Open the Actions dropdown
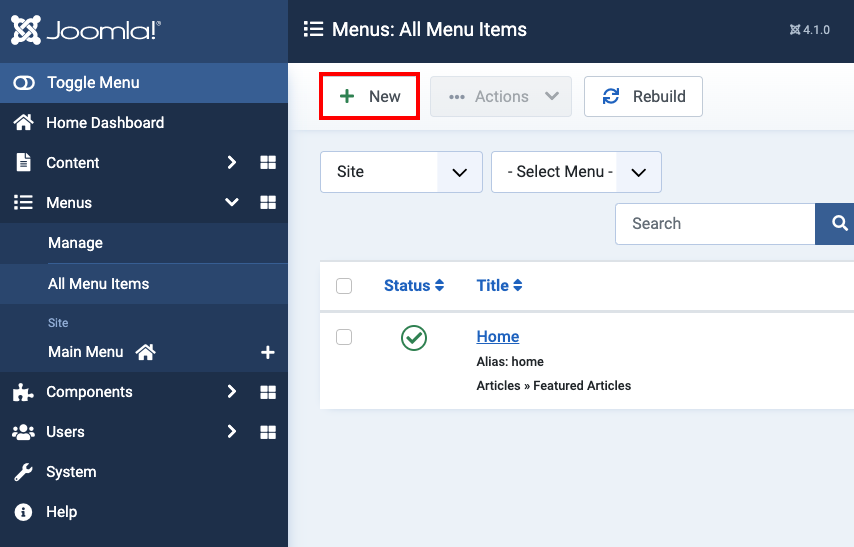This screenshot has height=547, width=854. (x=501, y=96)
